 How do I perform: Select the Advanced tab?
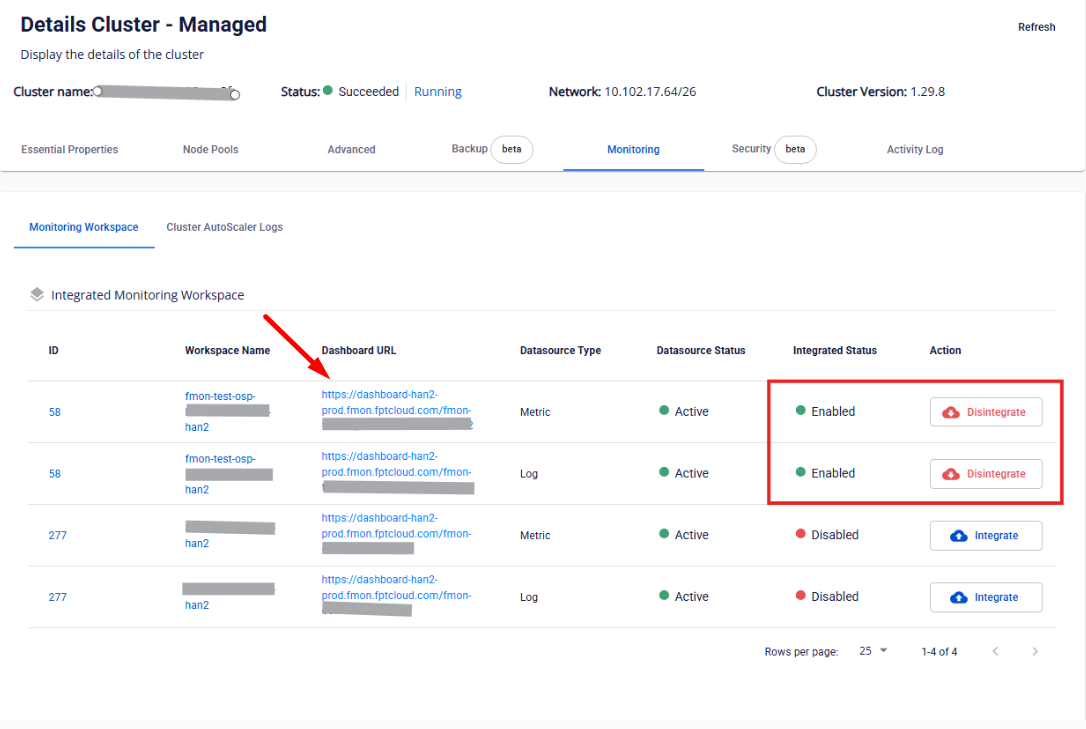(351, 150)
